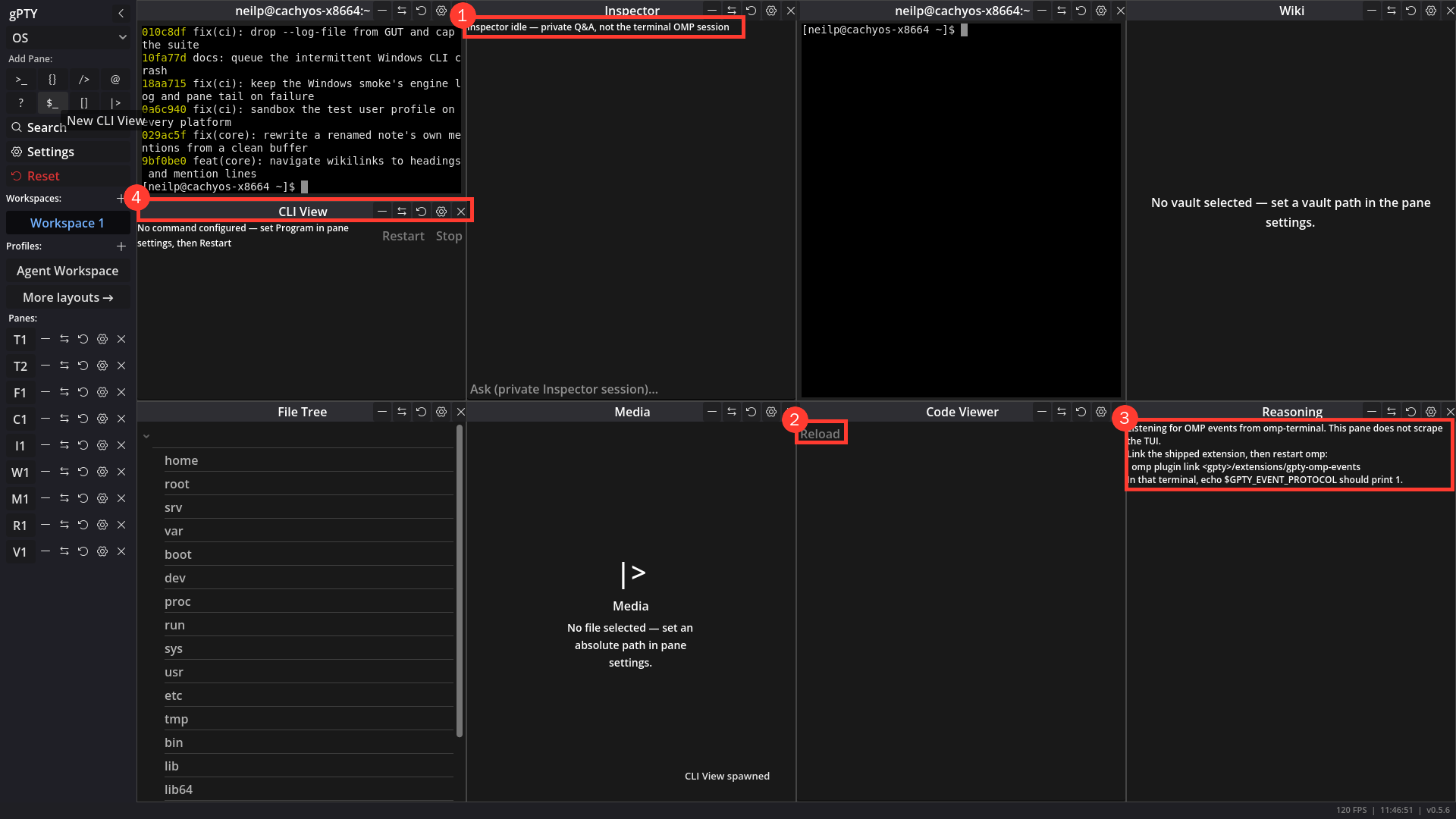Open the Media pane settings gear
Screen dimensions: 1456x819
(771, 412)
